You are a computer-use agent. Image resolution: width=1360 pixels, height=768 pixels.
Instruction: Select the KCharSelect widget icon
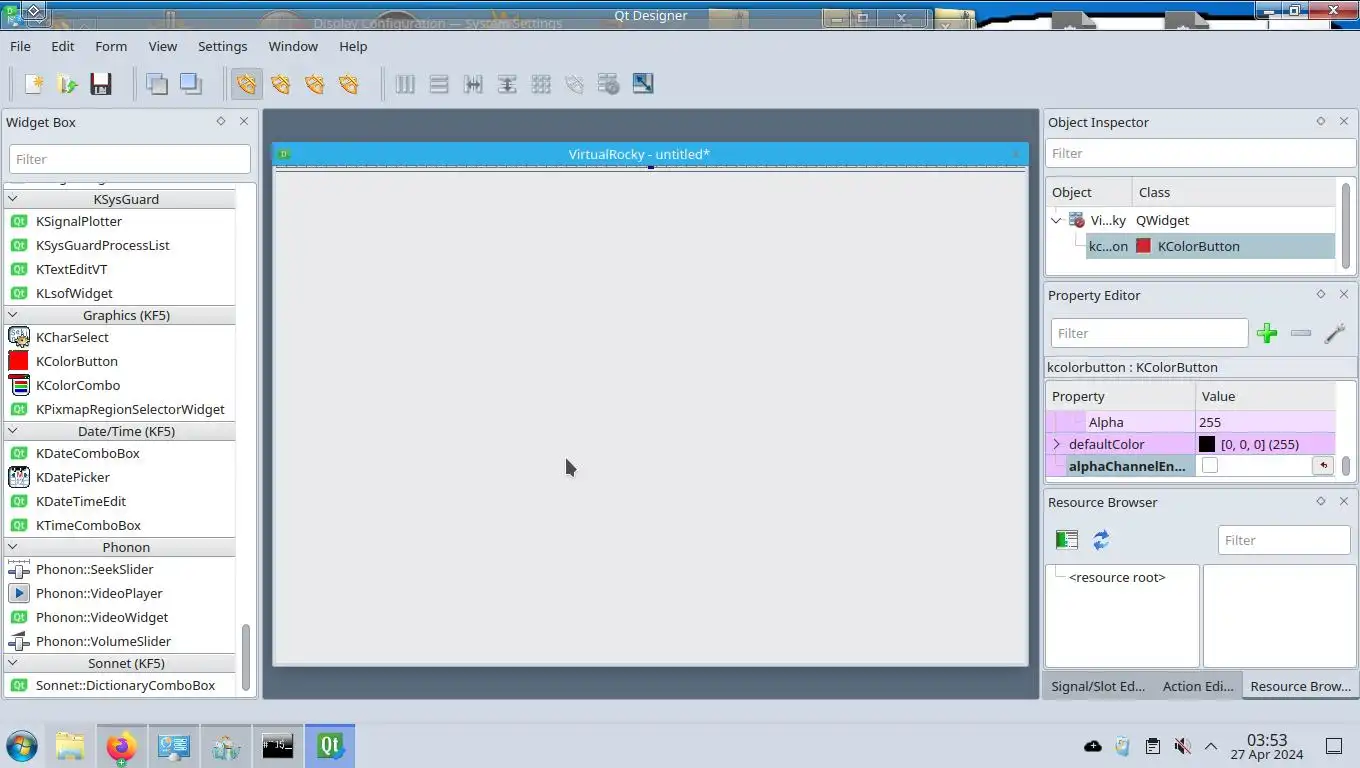click(18, 337)
